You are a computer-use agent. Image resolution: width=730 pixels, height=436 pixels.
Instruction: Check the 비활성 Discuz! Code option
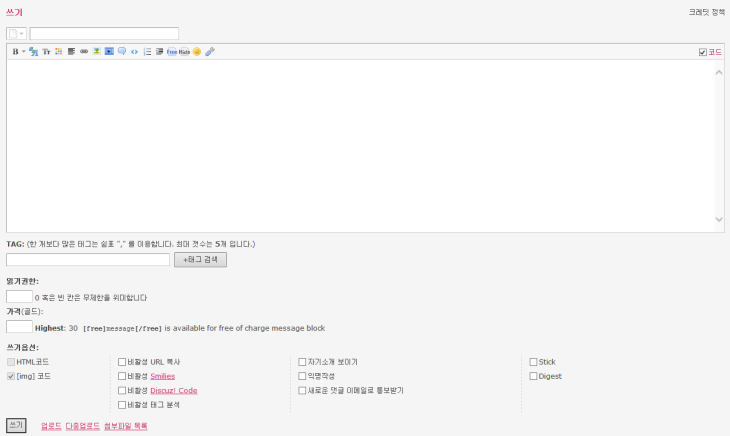coord(122,390)
